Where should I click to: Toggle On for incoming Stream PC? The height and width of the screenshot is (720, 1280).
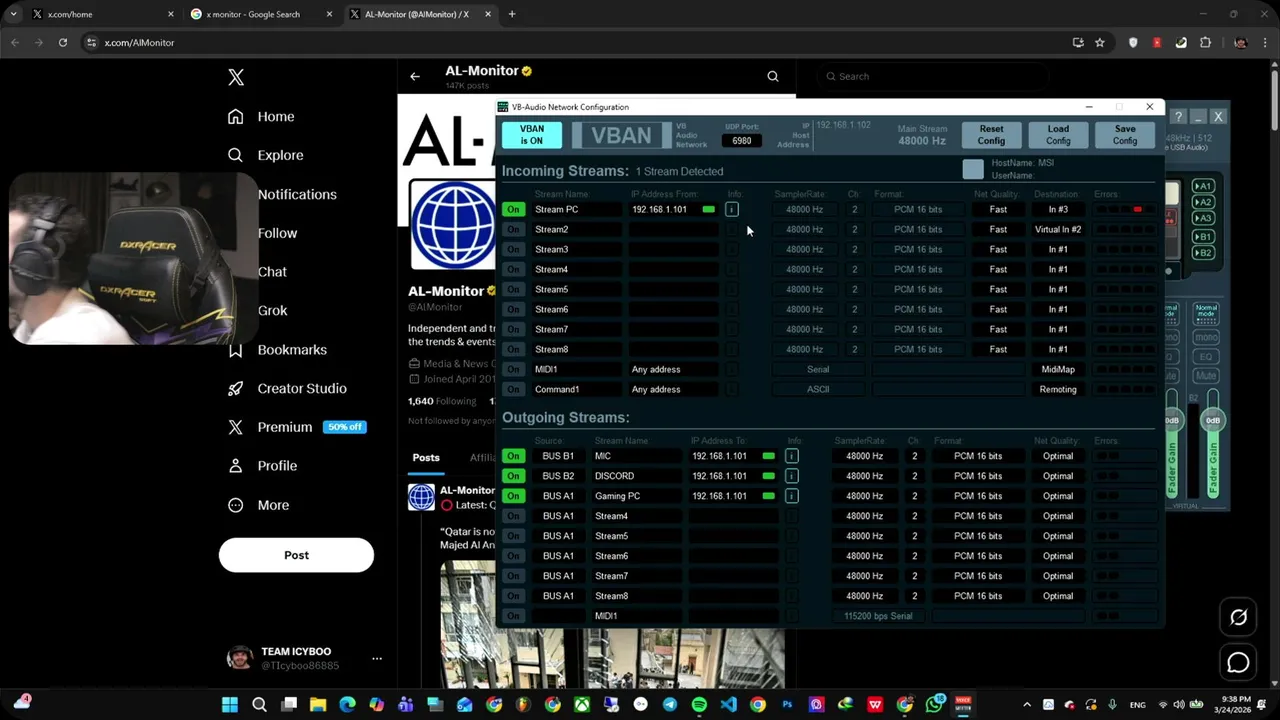tap(513, 209)
